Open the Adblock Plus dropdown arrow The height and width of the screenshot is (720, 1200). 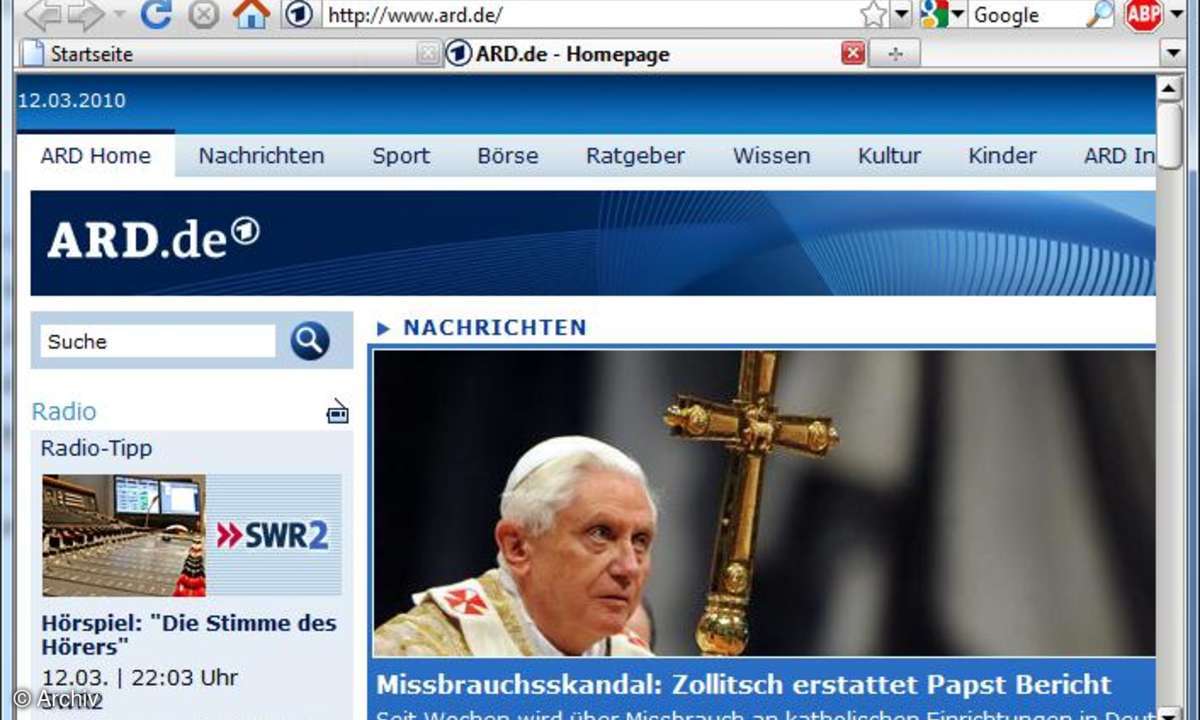[1175, 15]
